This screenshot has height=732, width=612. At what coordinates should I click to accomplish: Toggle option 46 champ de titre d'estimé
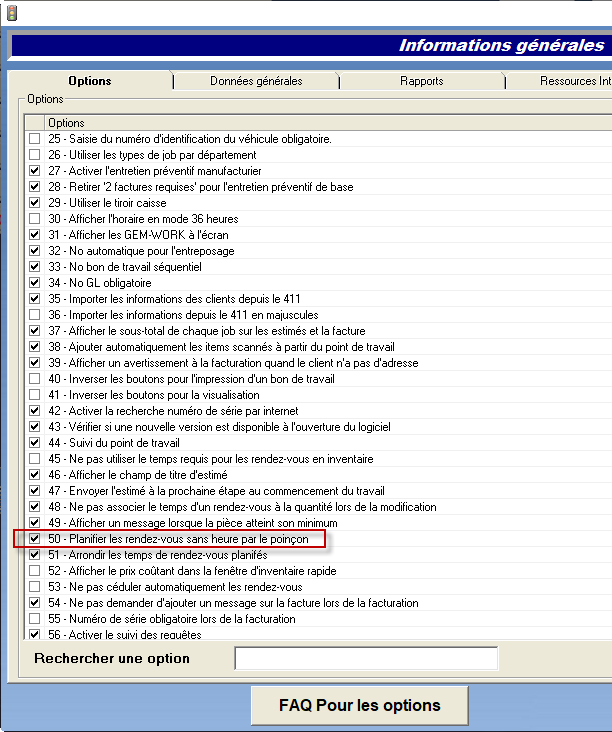(x=35, y=475)
